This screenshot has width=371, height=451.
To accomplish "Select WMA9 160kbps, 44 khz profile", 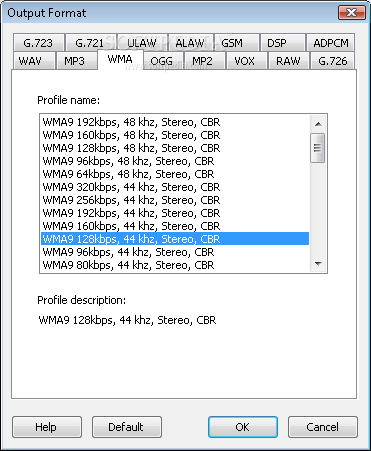I will tap(175, 226).
